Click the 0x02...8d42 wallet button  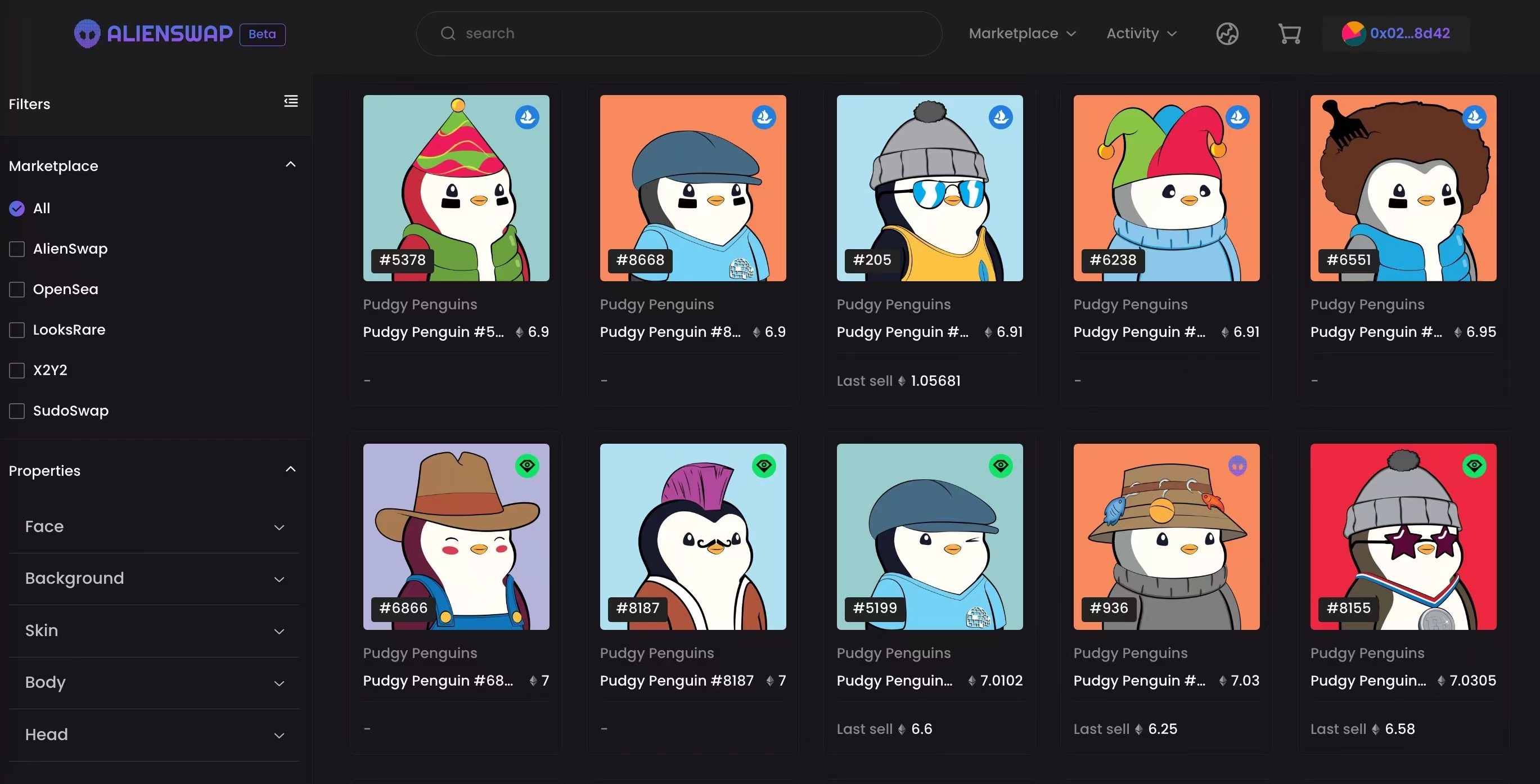pos(1395,34)
